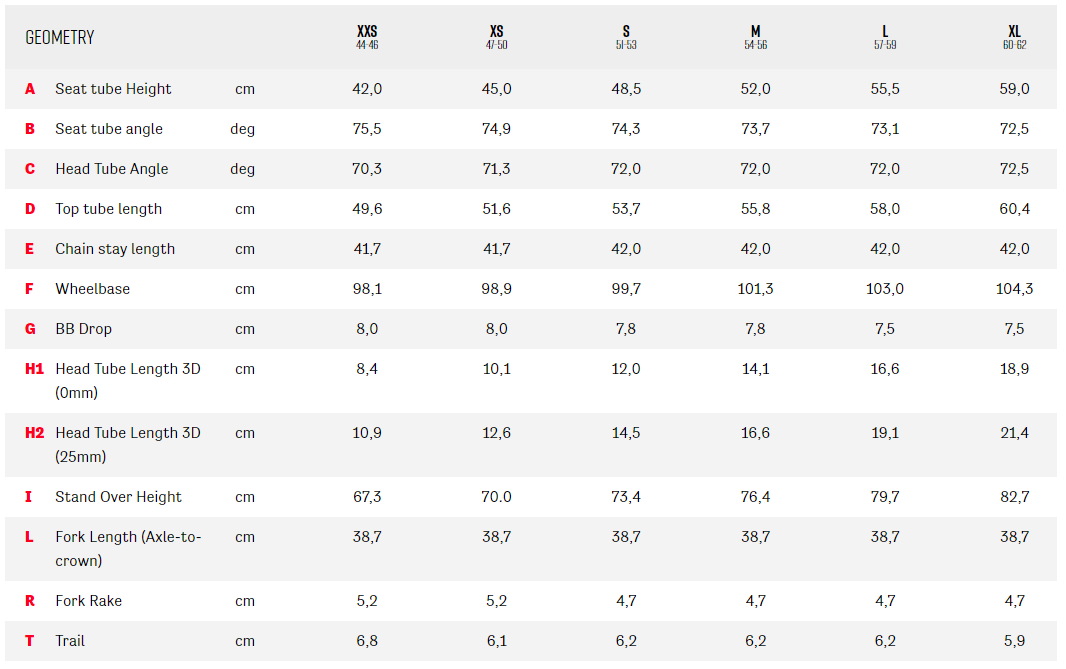Click the GEOMETRY table heading
Viewport: 1066px width, 669px height.
coord(60,37)
